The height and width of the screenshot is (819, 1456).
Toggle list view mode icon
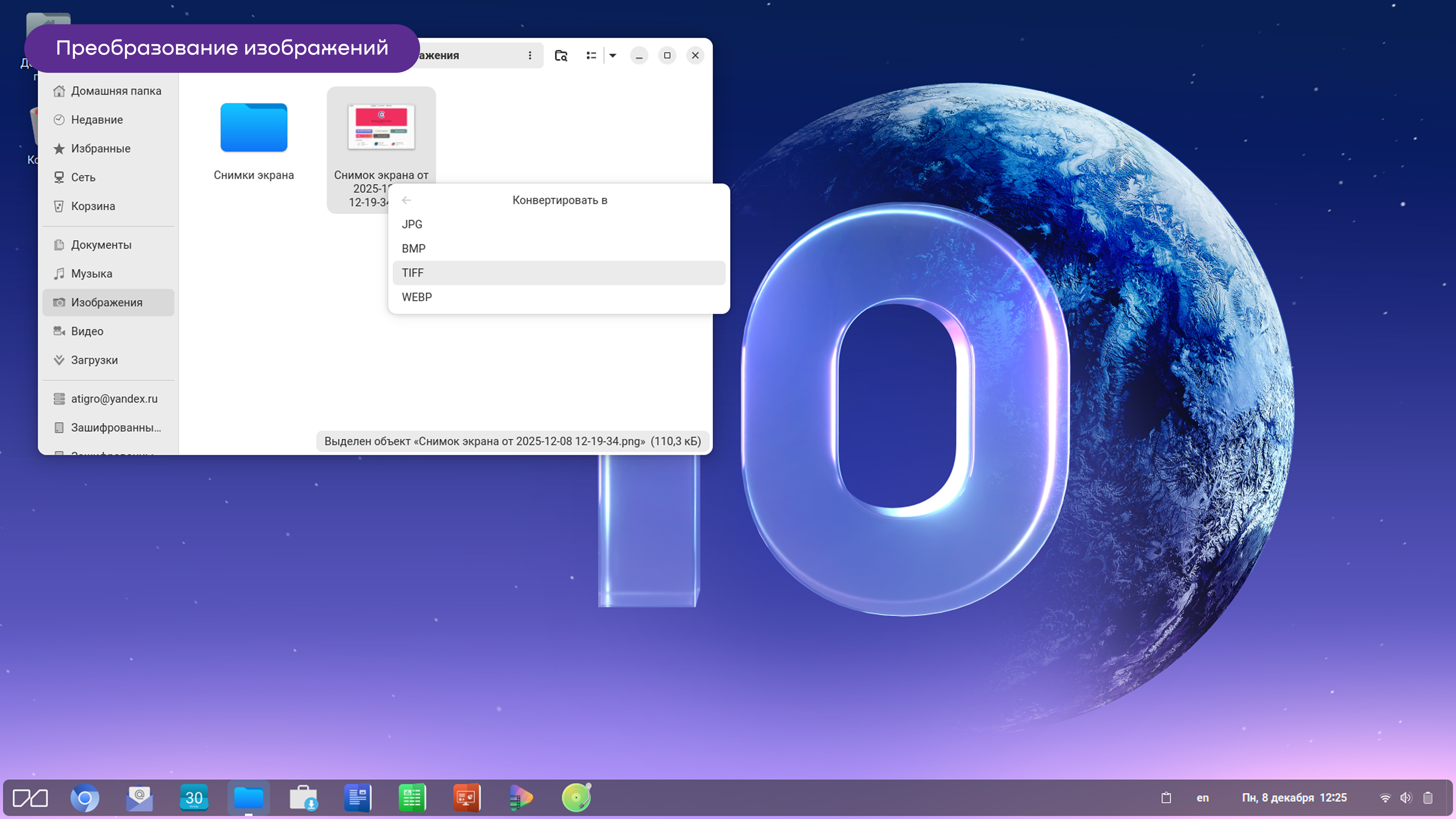click(591, 55)
